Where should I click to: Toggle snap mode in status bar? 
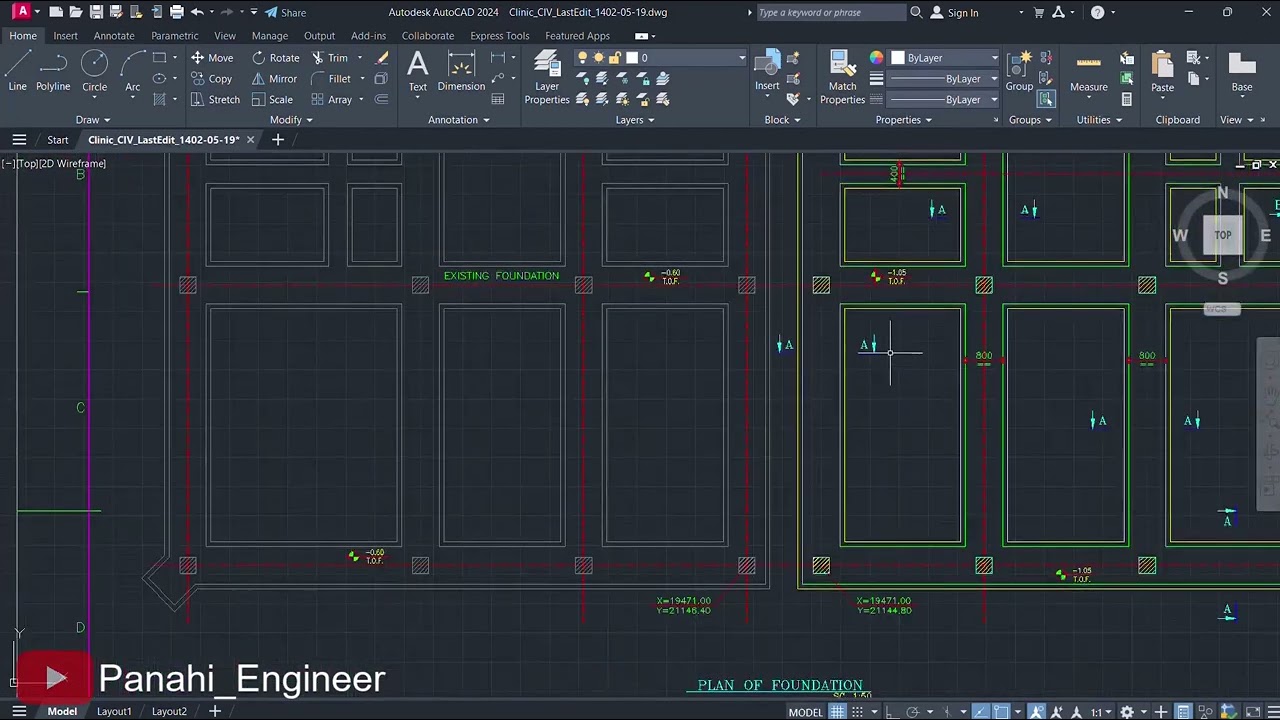click(860, 712)
